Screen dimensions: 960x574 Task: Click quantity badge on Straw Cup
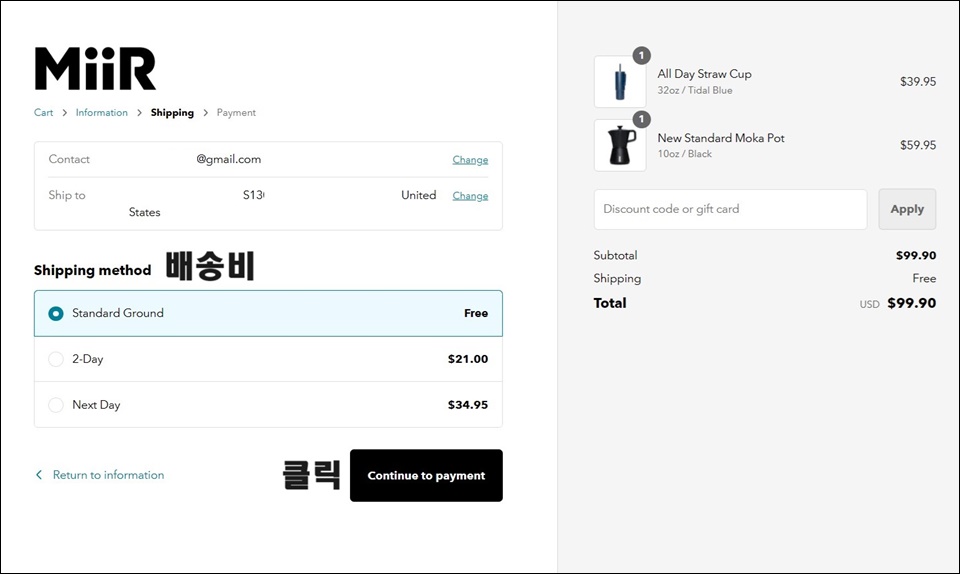click(x=641, y=56)
